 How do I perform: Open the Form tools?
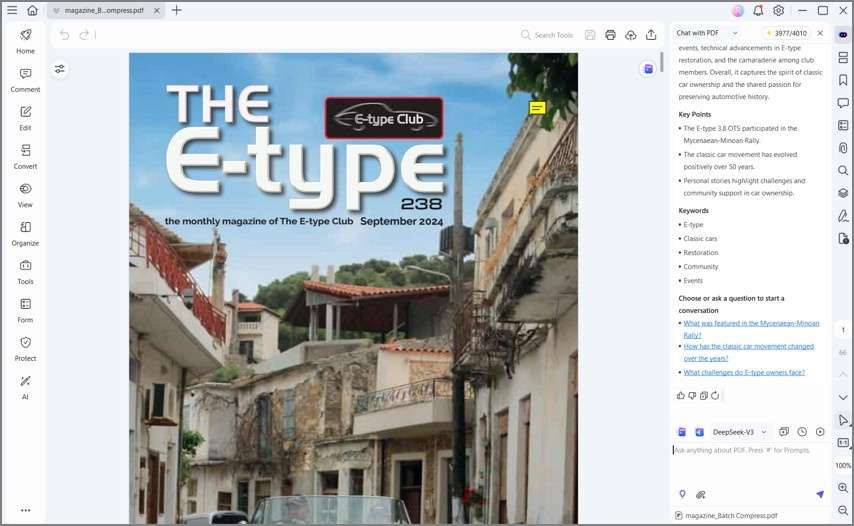click(25, 310)
